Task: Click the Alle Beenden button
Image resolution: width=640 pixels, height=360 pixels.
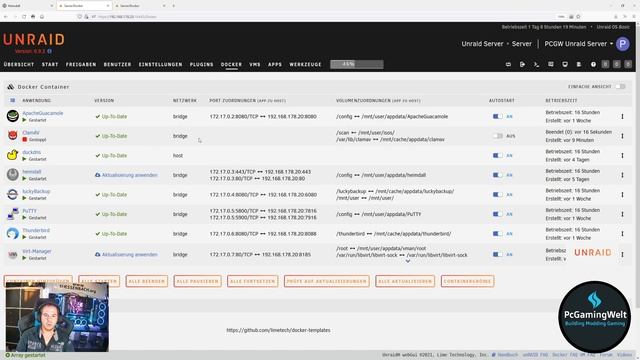Action: pyautogui.click(x=147, y=281)
